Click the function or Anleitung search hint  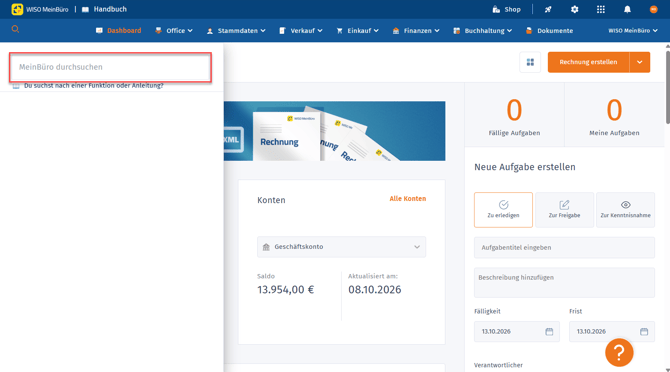tap(94, 85)
